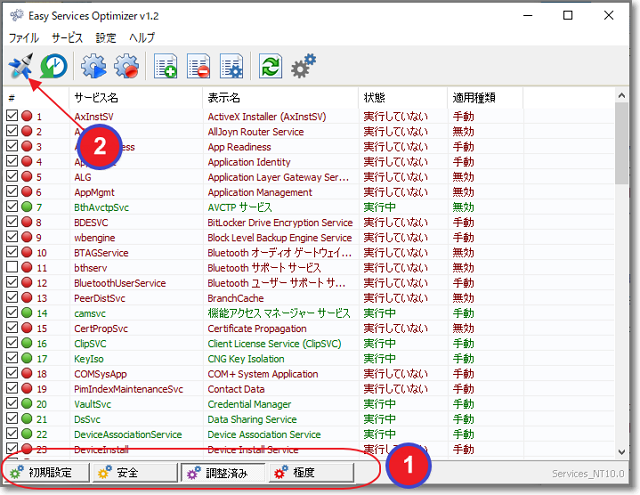
Task: Click the gear icon with blue play arrow
Action: [x=94, y=67]
